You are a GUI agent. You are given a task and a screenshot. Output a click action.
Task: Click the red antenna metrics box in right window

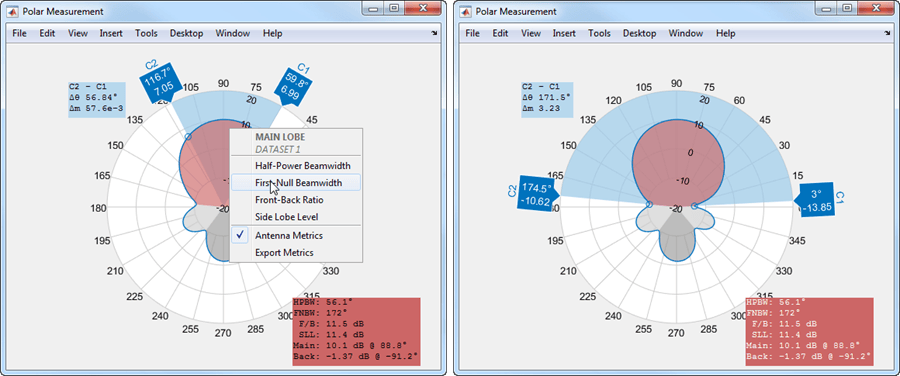pos(809,331)
